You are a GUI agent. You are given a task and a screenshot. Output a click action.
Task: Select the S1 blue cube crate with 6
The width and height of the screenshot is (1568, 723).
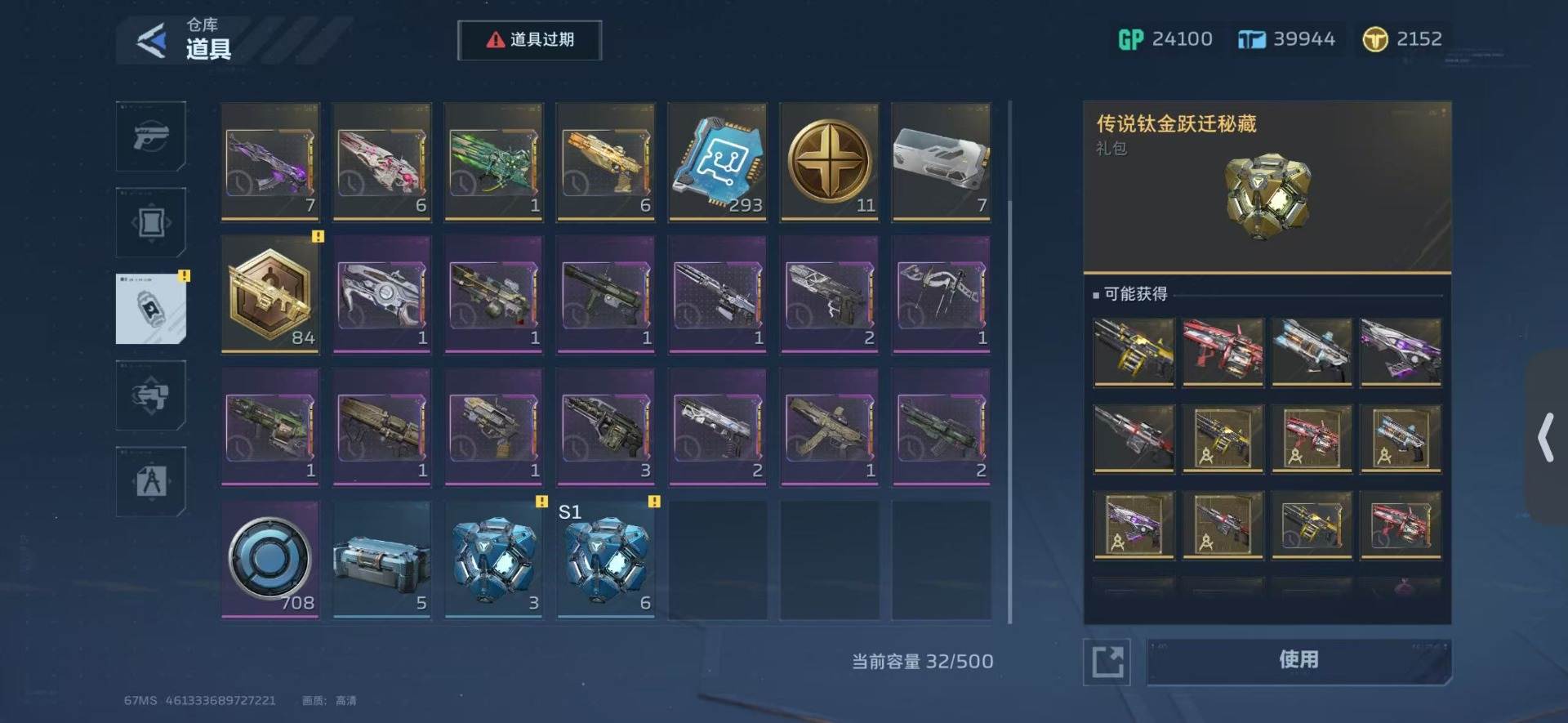point(605,560)
